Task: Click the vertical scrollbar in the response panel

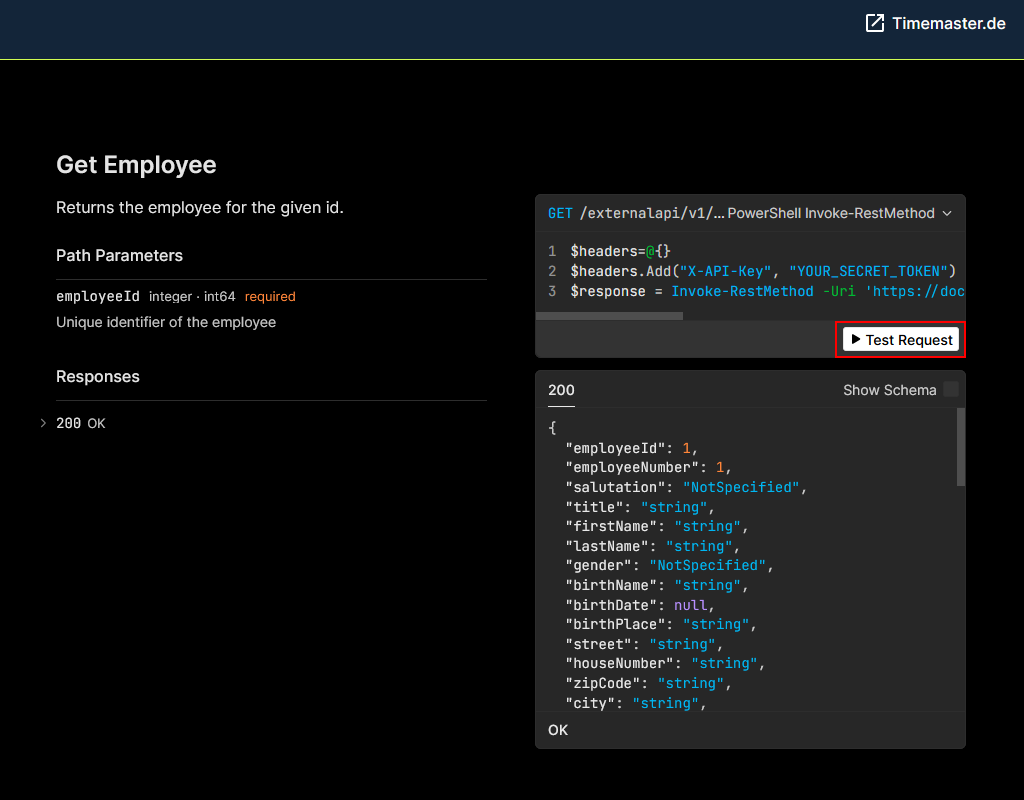Action: pyautogui.click(x=961, y=447)
